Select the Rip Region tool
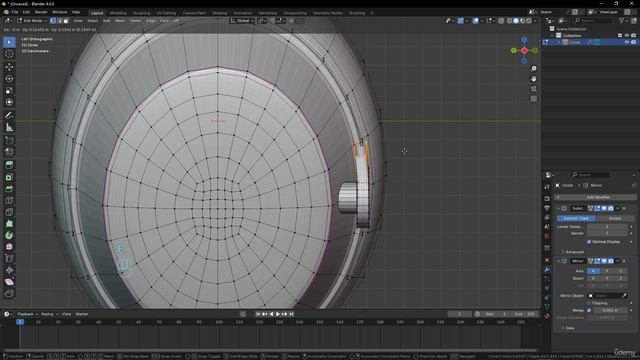Image resolution: width=640 pixels, height=360 pixels. [9, 293]
